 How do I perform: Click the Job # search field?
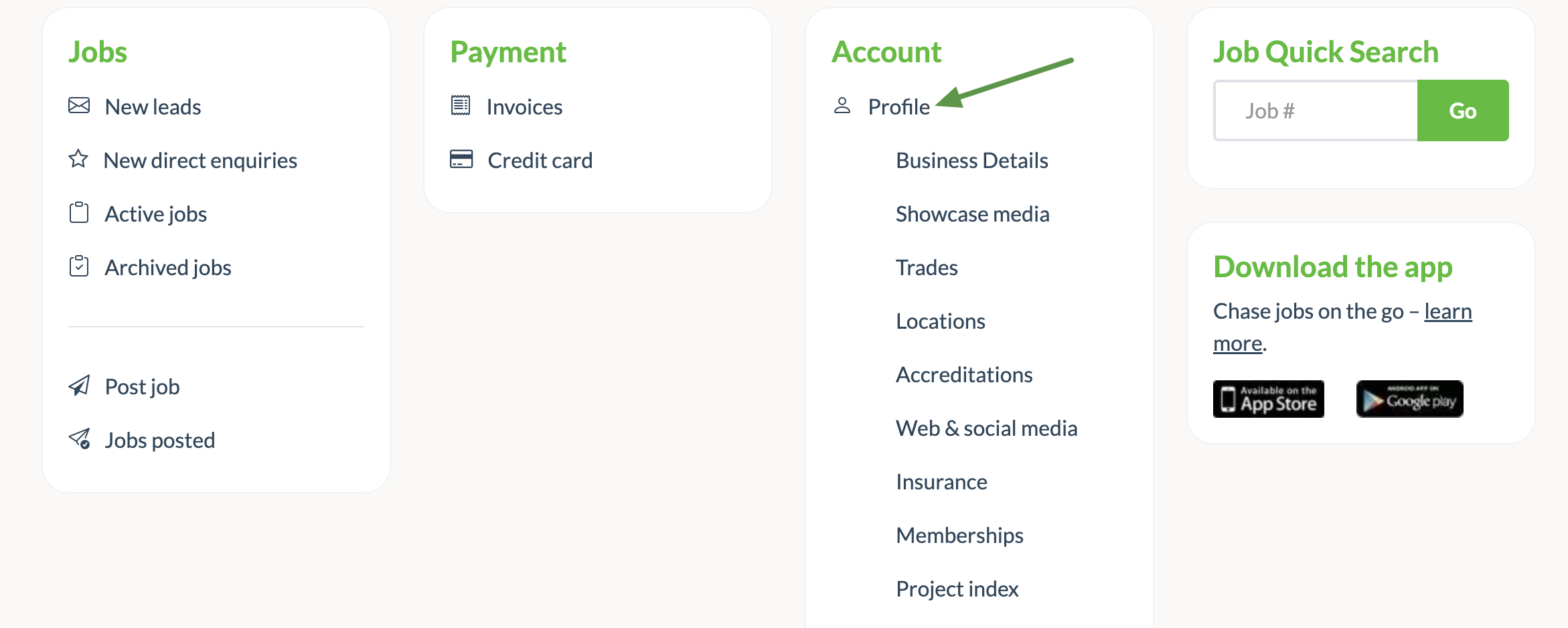[x=1316, y=111]
